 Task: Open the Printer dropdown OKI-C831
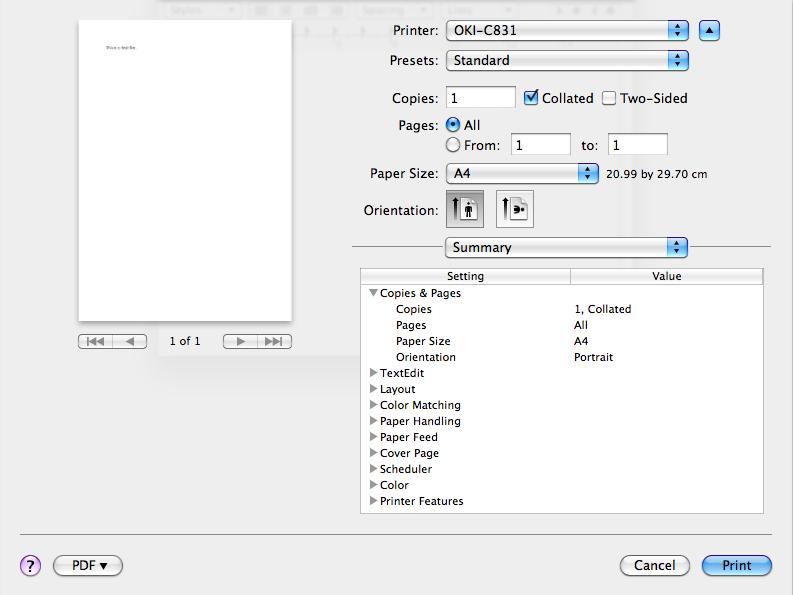567,30
